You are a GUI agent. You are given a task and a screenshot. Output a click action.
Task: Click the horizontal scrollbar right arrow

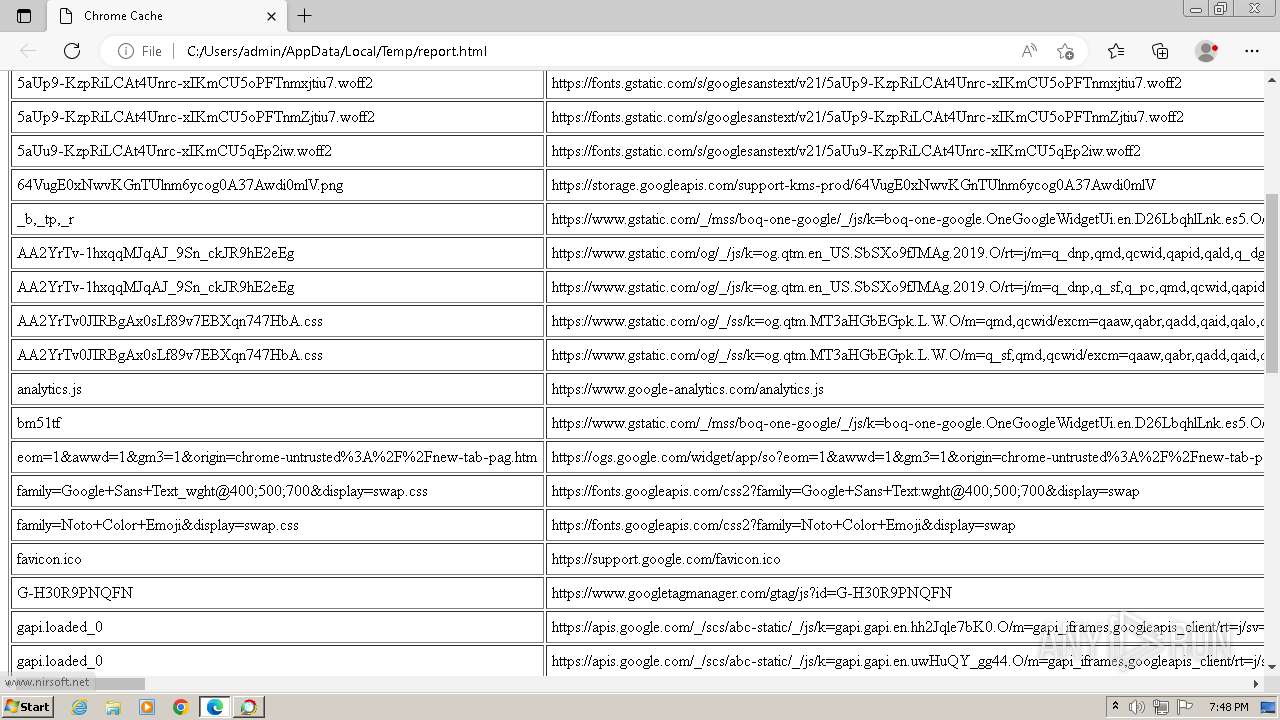1256,684
